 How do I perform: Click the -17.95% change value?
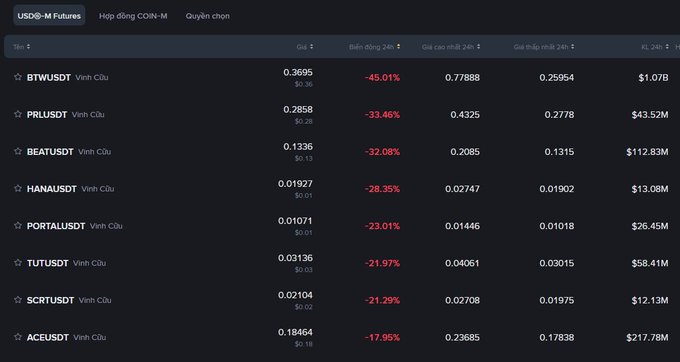tap(382, 337)
